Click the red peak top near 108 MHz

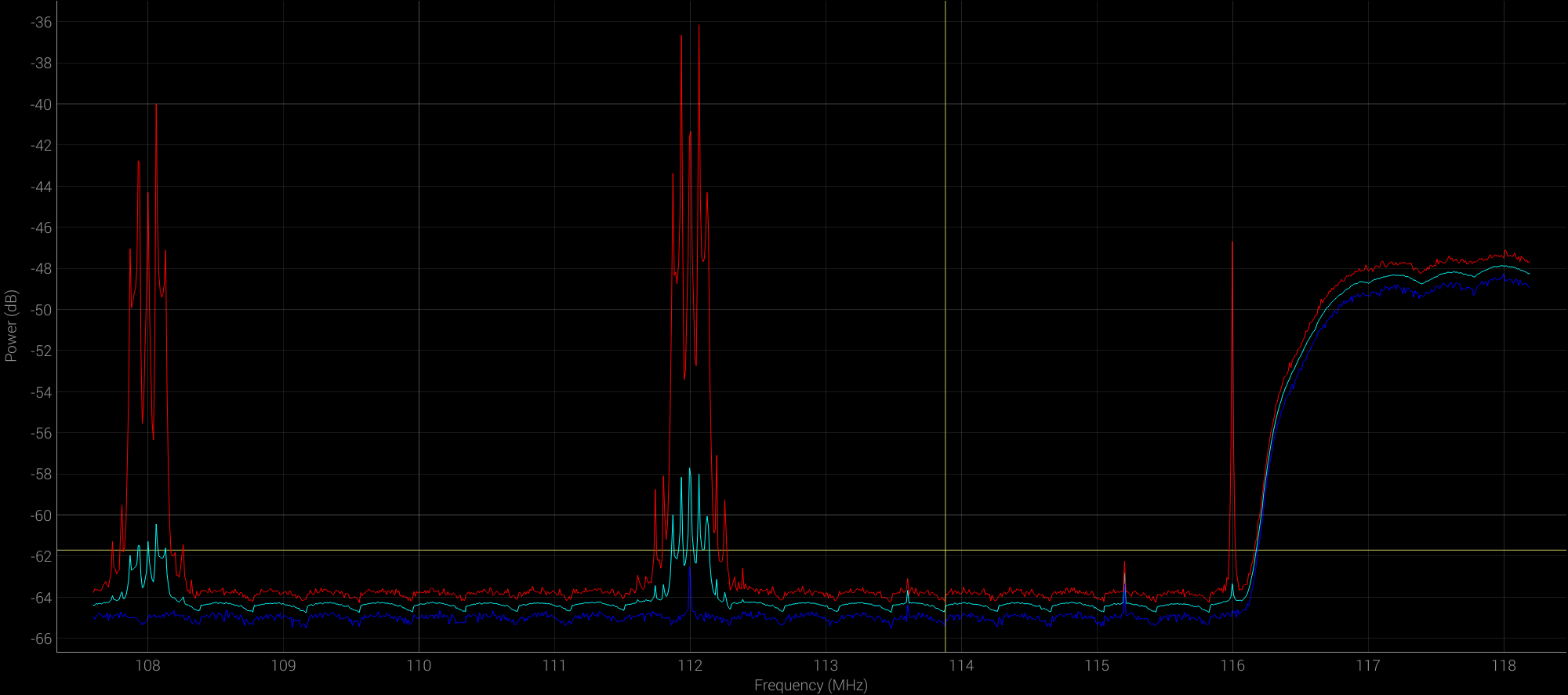(156, 107)
